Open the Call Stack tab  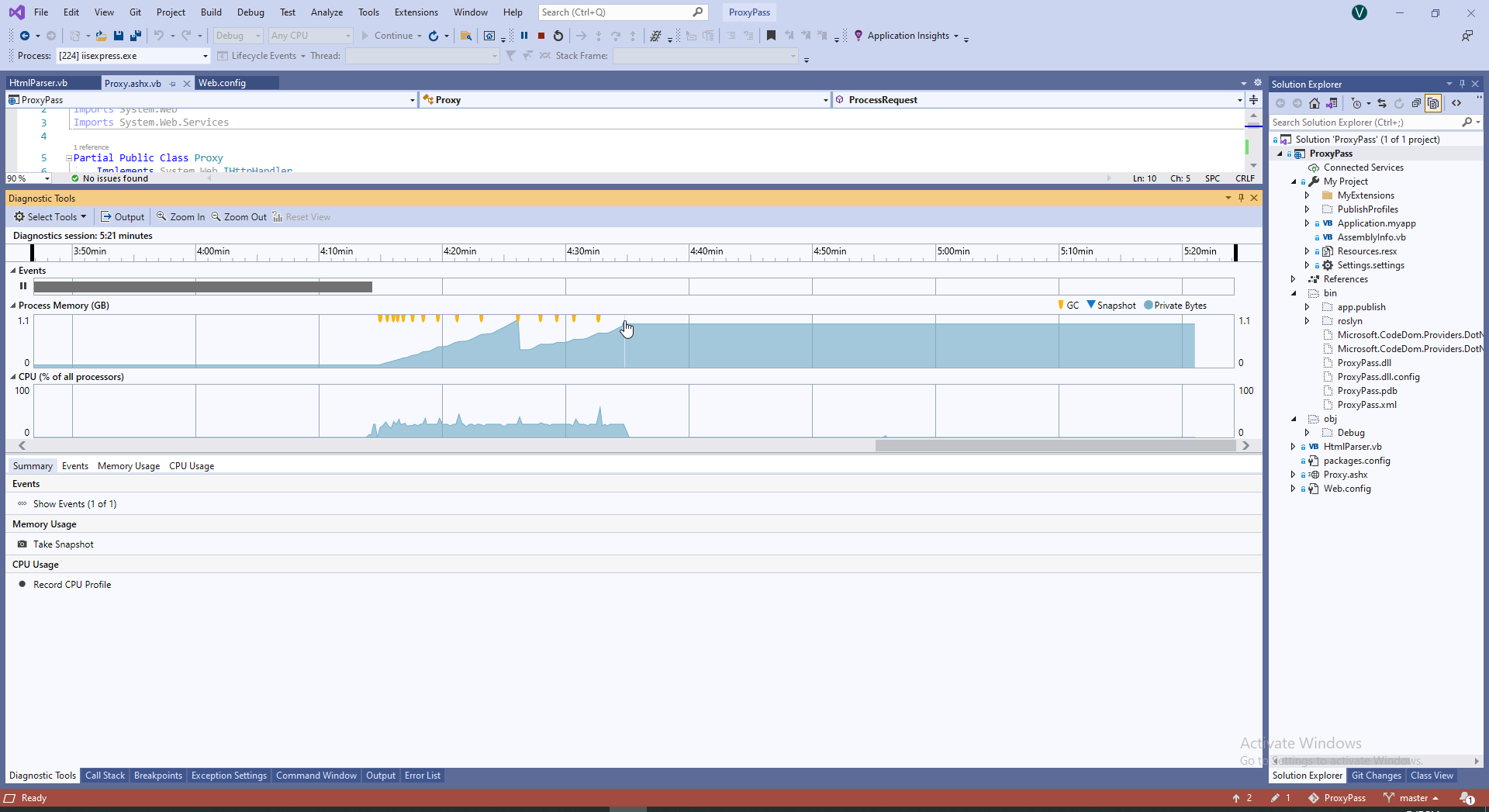point(105,776)
